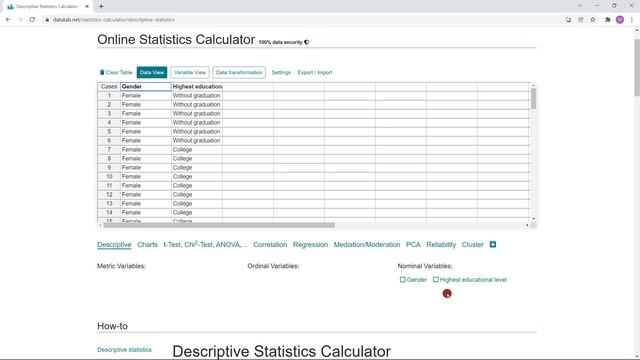Check the Gender nominal variable
This screenshot has width=640, height=360.
point(402,280)
